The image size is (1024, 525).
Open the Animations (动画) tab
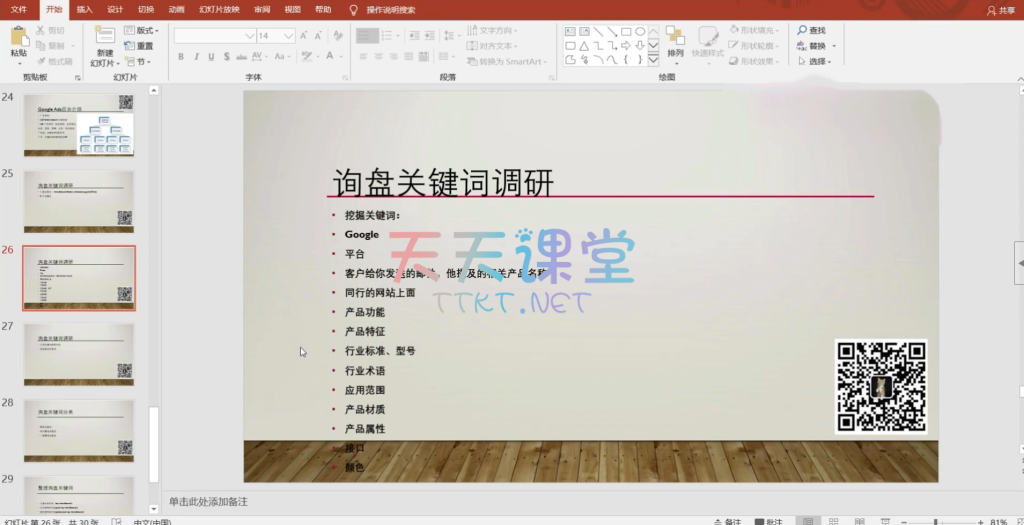[x=176, y=9]
